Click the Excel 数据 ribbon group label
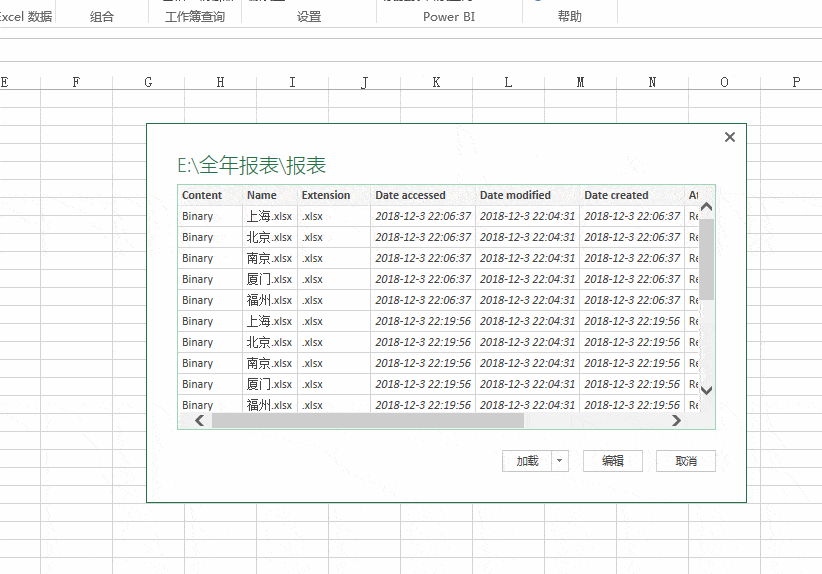 click(26, 17)
